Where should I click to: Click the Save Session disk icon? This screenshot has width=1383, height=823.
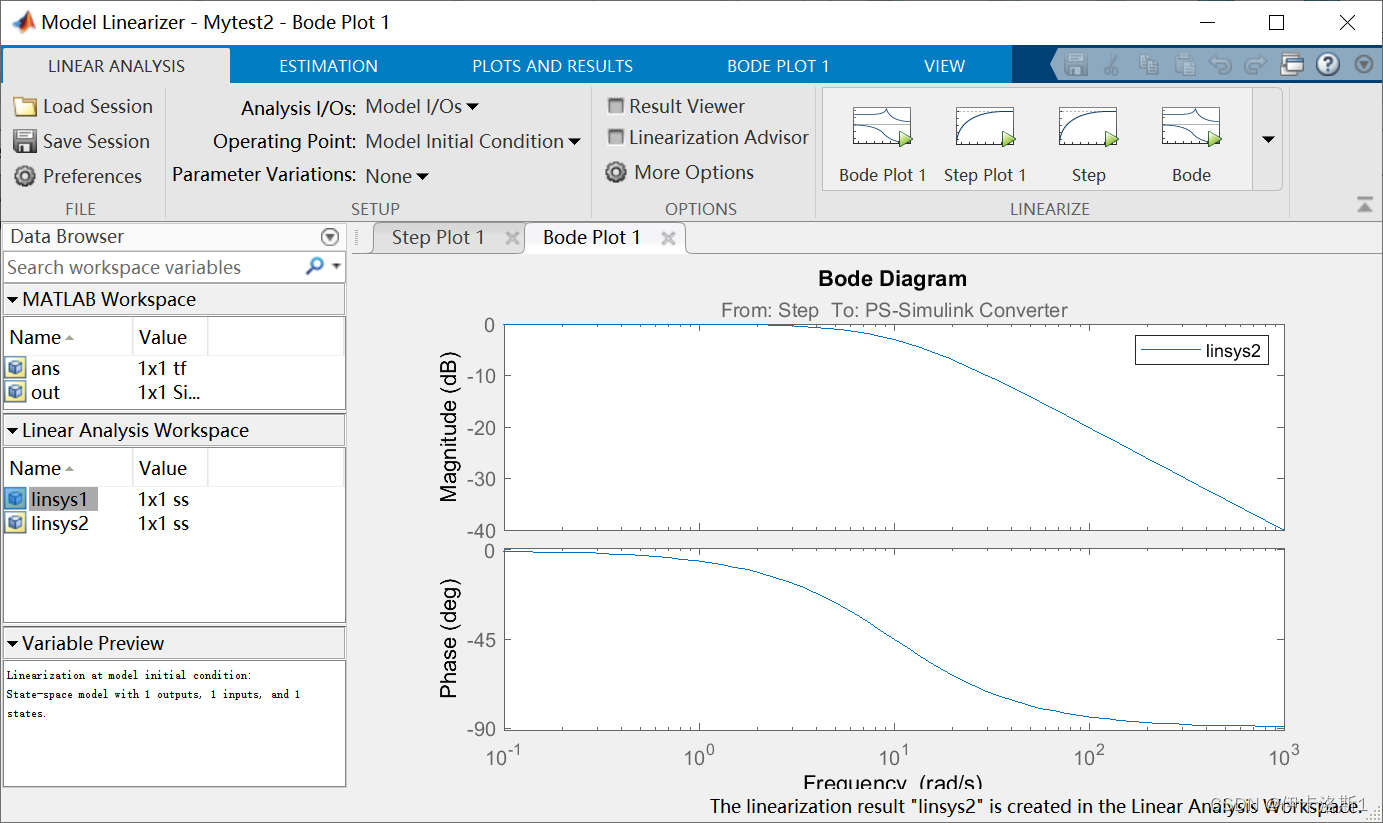coord(25,142)
